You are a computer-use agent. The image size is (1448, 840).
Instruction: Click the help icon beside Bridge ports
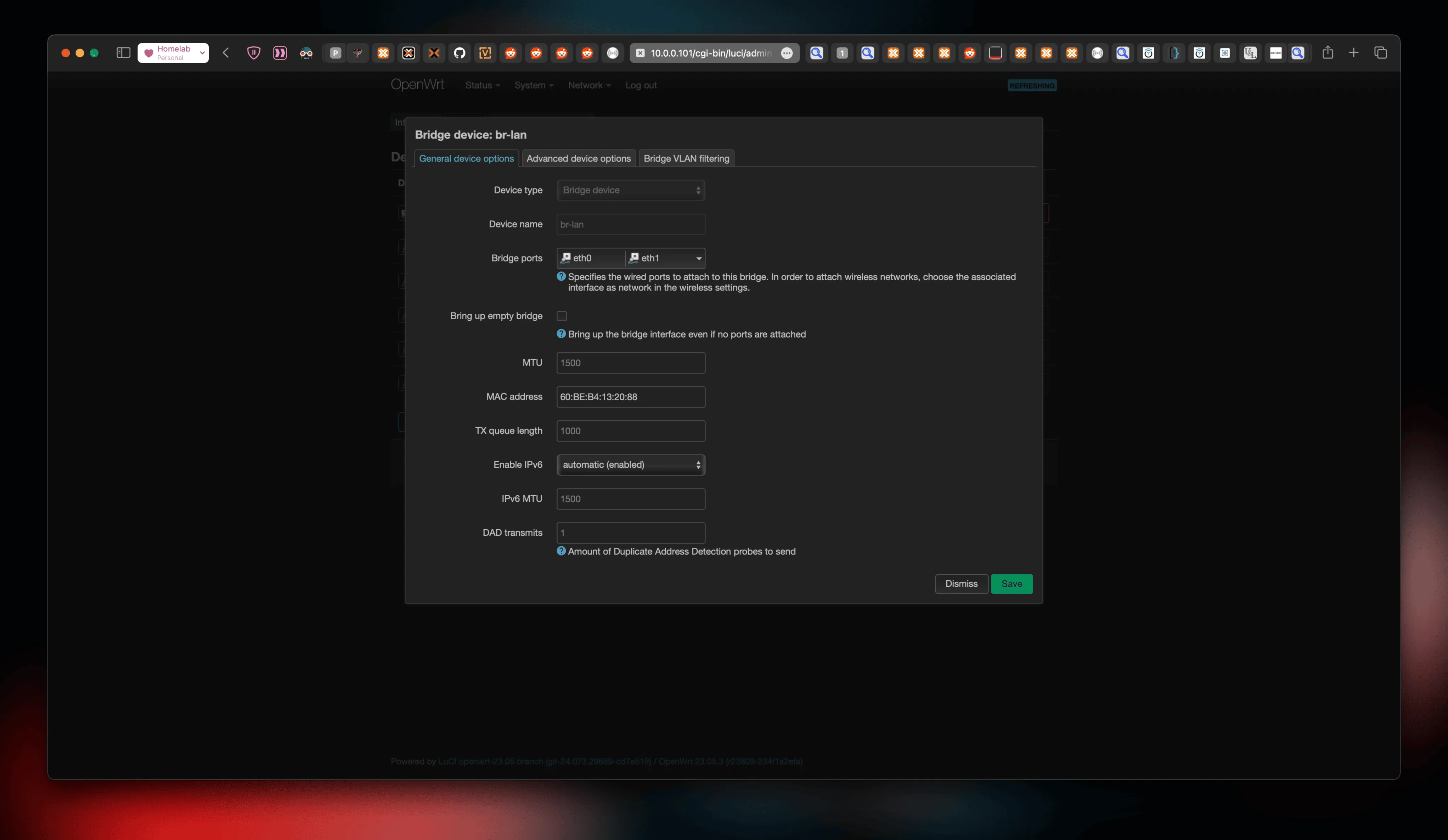coord(561,276)
